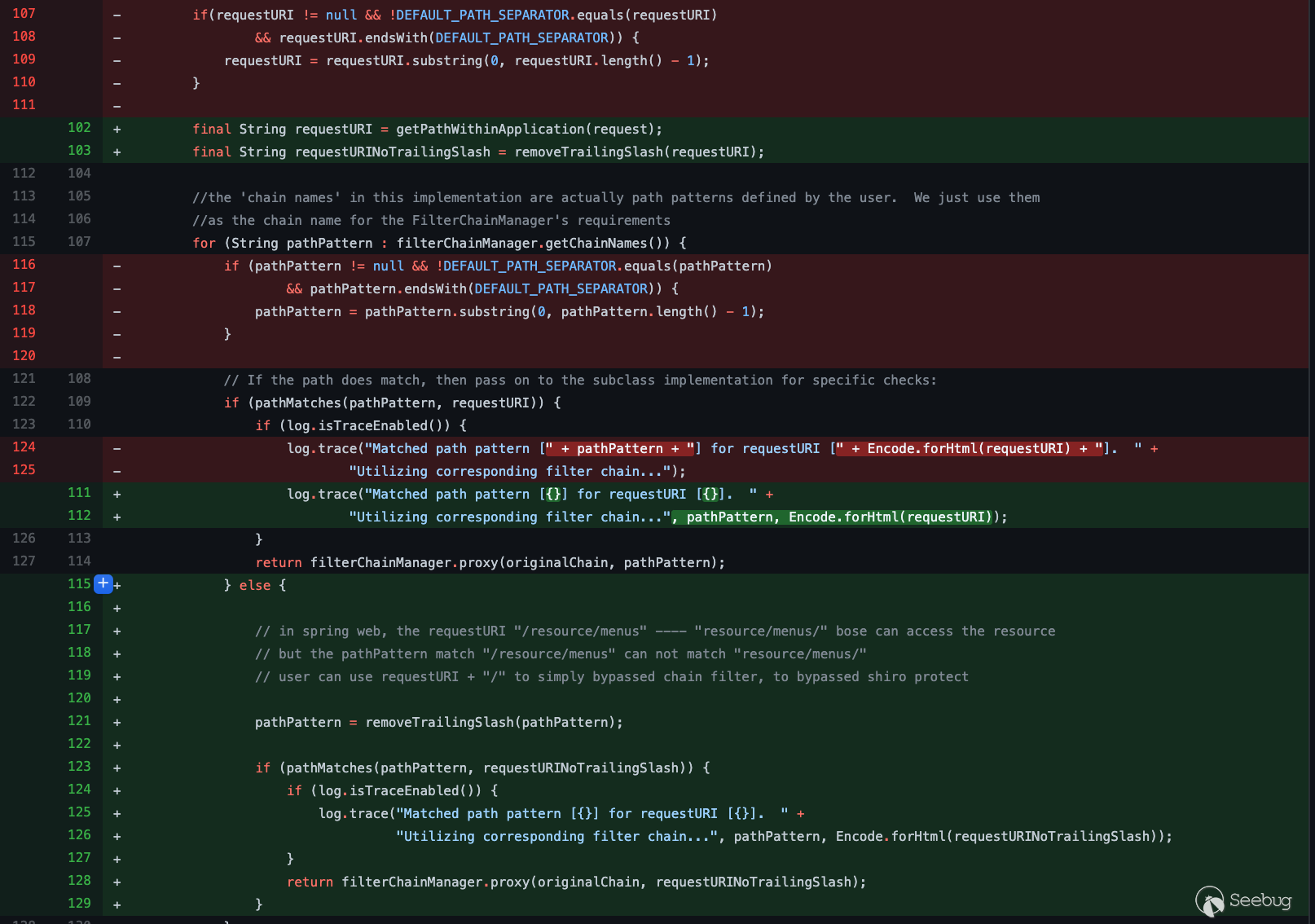Select new line number 106
The image size is (1315, 924).
[x=79, y=219]
